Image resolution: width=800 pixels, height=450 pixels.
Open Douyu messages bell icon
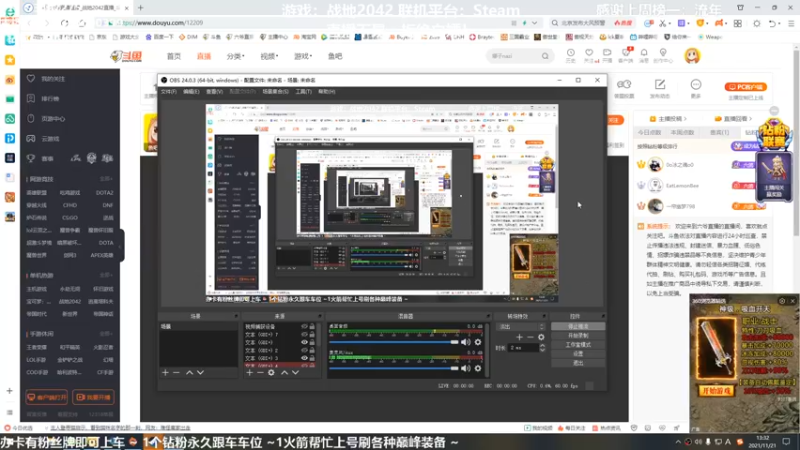[644, 53]
